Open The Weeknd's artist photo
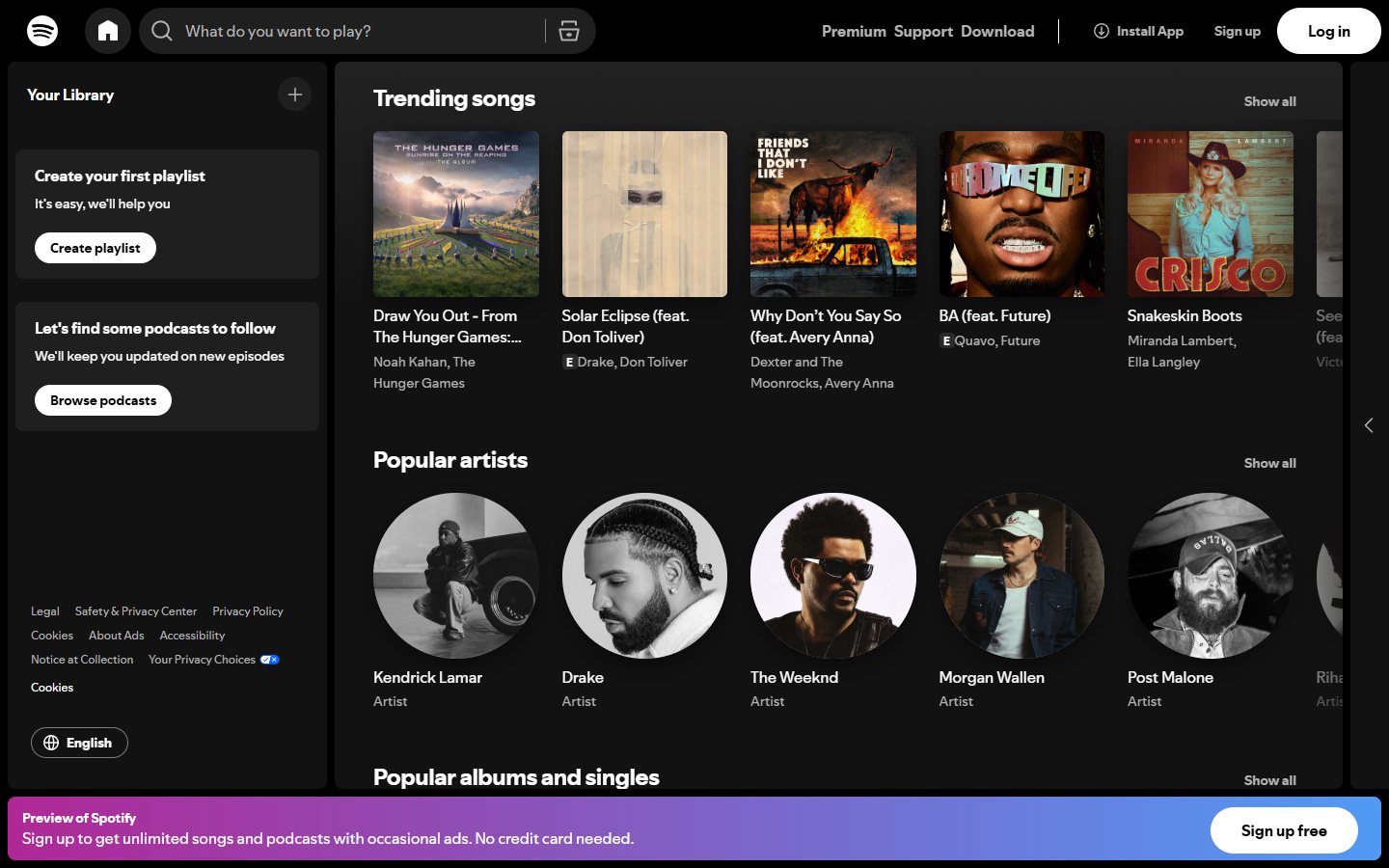 click(833, 576)
